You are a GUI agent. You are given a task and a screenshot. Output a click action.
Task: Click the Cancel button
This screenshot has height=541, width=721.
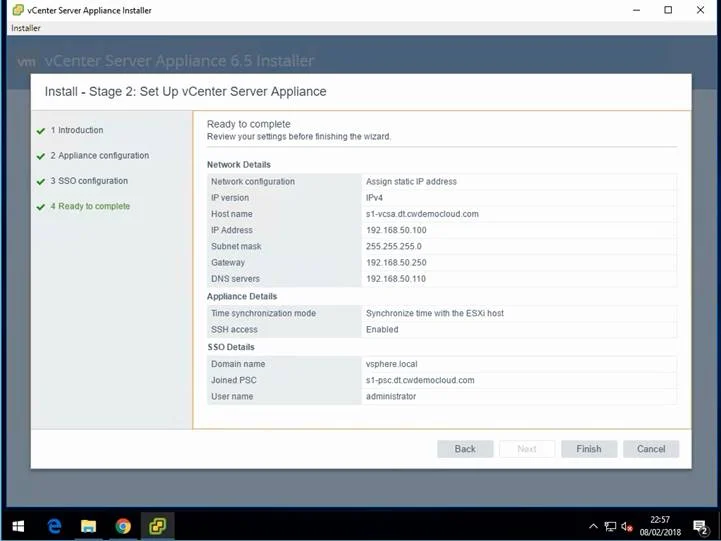click(651, 449)
